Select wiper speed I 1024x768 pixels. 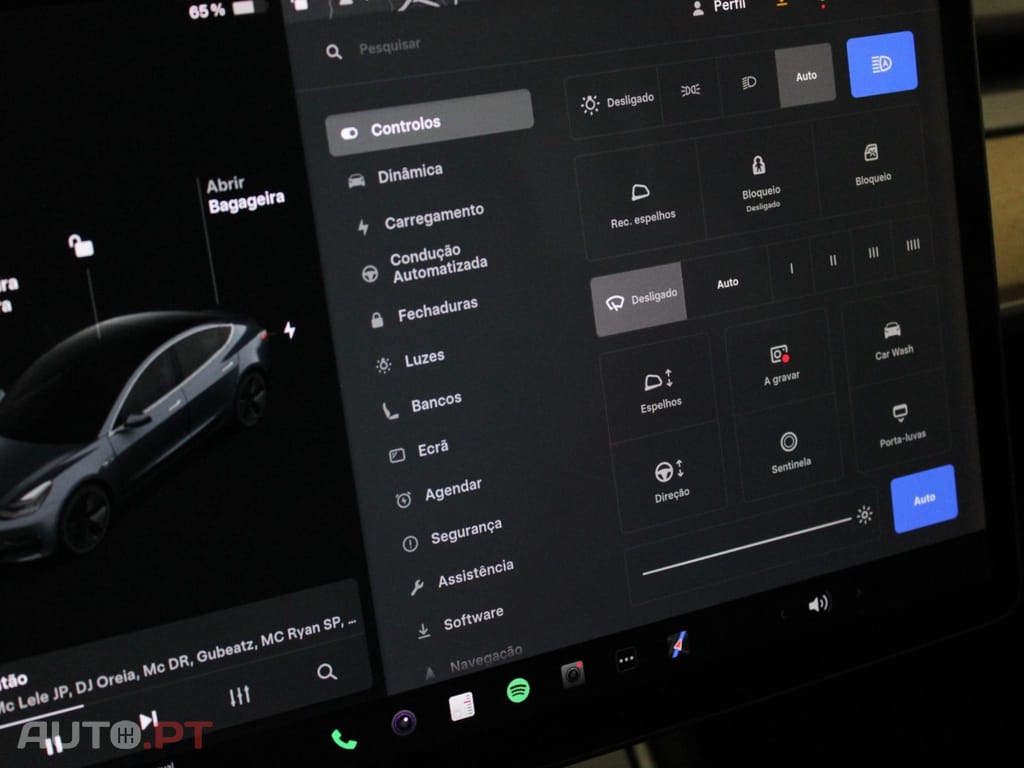[792, 268]
